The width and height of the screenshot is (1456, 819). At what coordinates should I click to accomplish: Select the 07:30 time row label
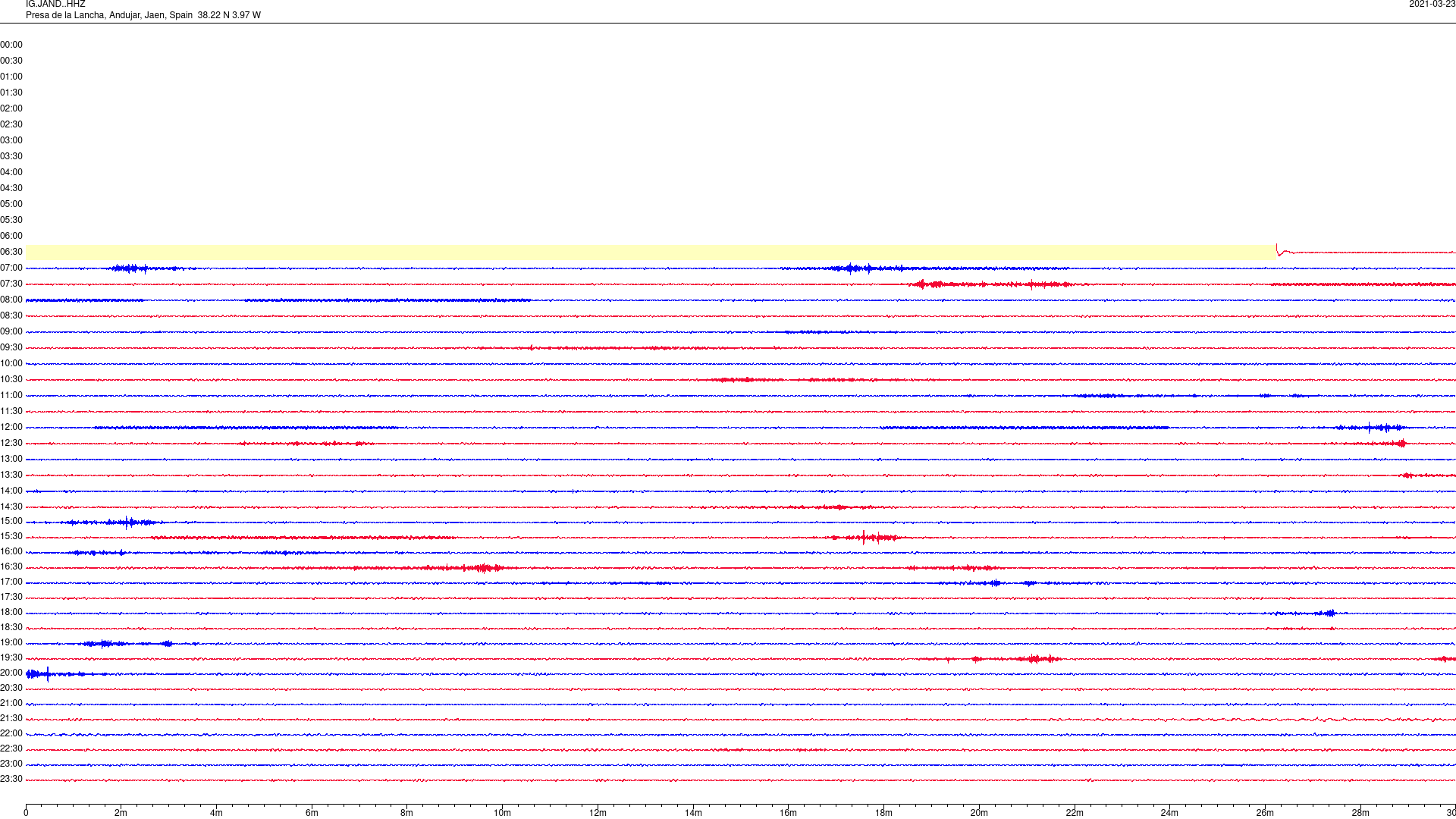click(11, 284)
